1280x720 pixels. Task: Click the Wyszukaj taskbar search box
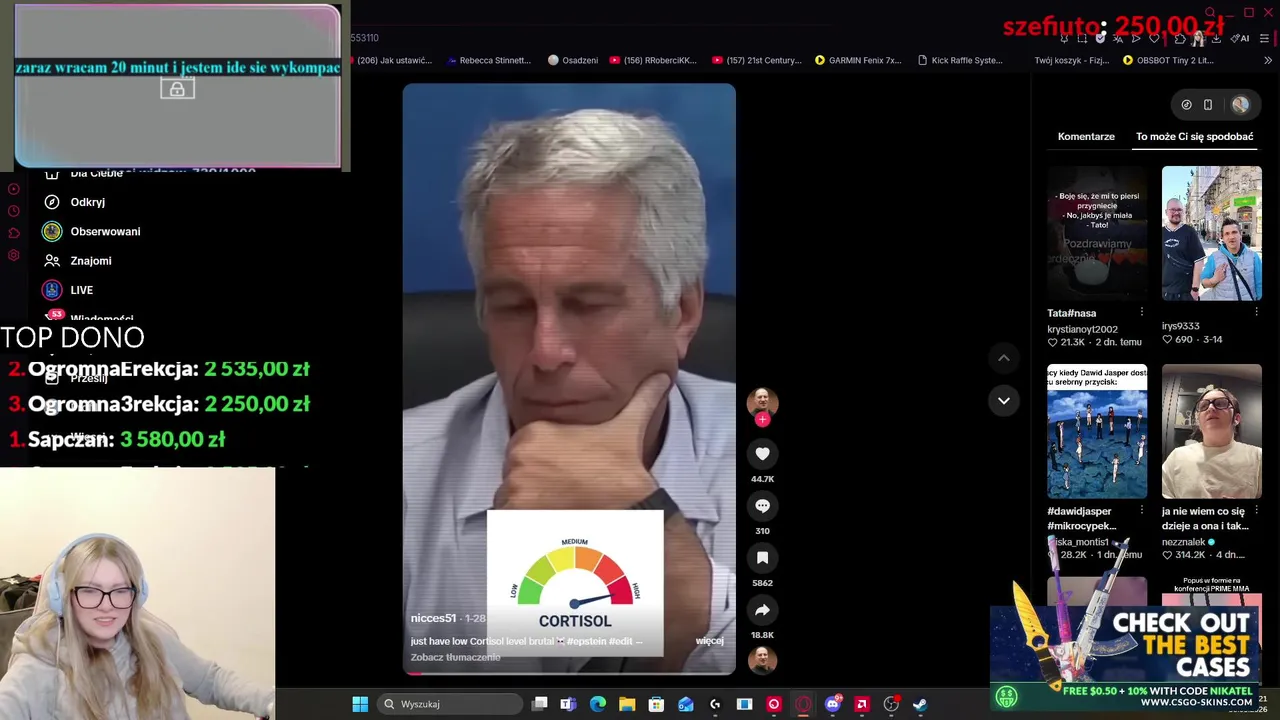(x=449, y=704)
